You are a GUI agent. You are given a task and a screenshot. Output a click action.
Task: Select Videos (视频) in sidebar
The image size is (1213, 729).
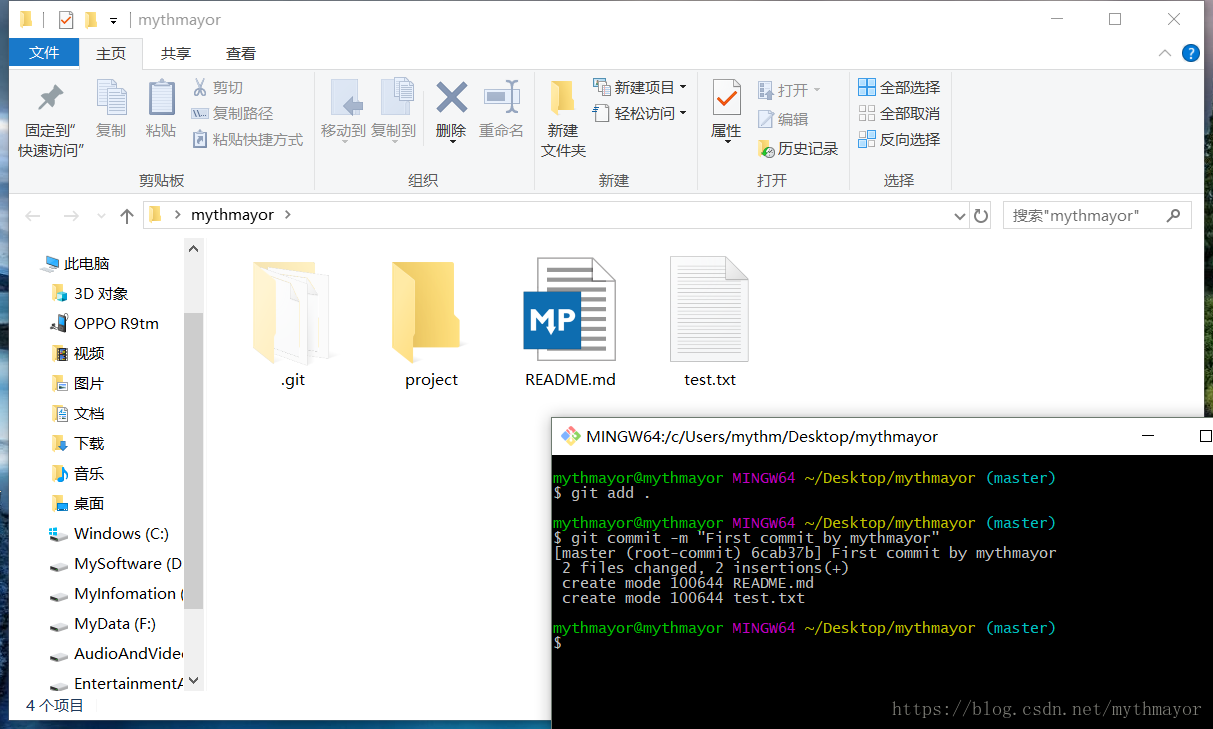[78, 354]
